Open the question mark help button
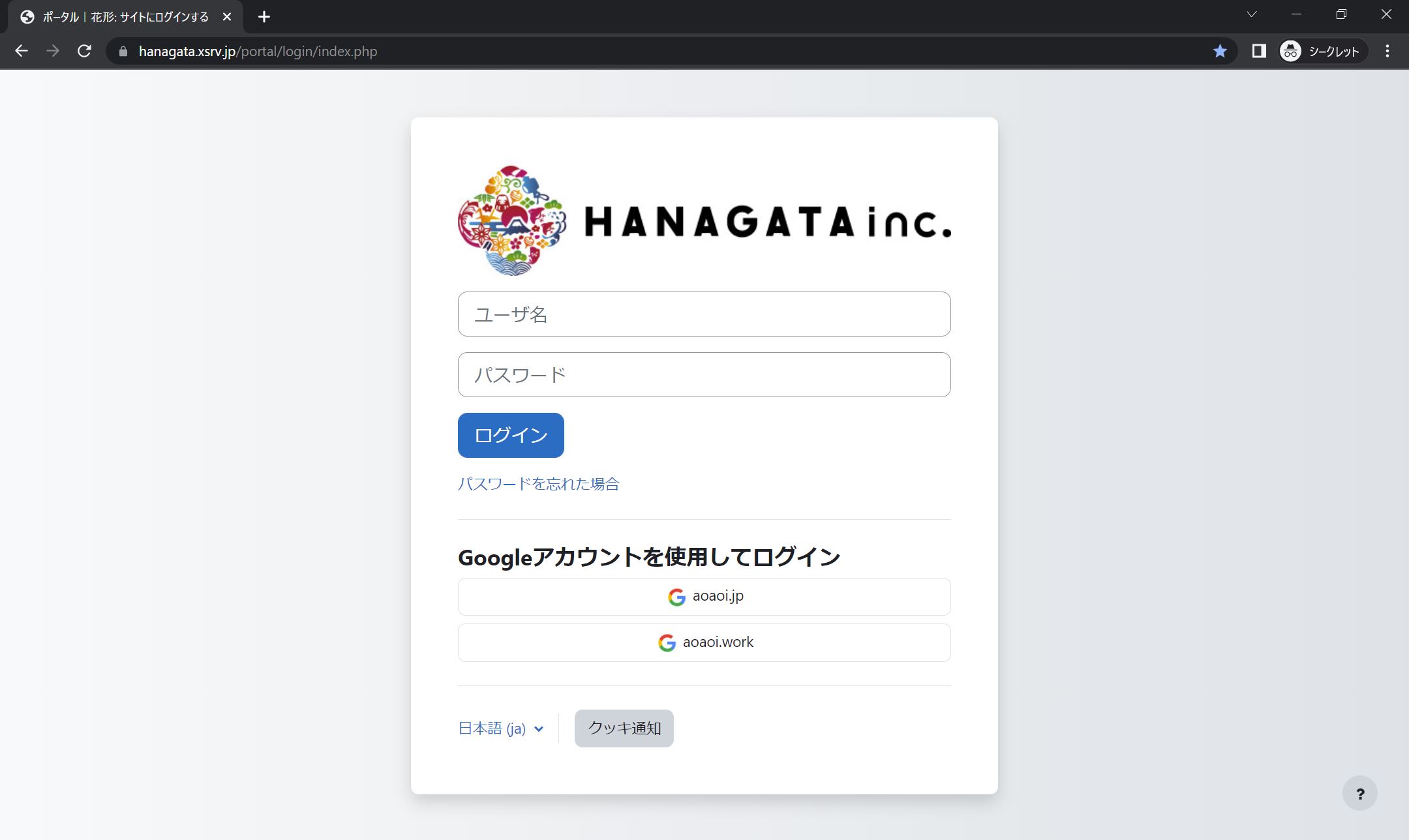Image resolution: width=1409 pixels, height=840 pixels. [1359, 793]
